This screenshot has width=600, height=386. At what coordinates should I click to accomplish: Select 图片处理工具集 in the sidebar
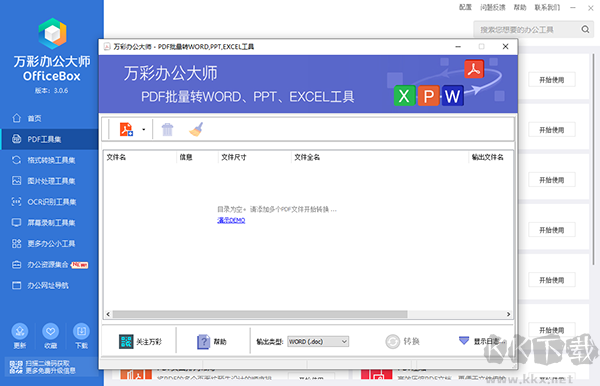click(49, 181)
